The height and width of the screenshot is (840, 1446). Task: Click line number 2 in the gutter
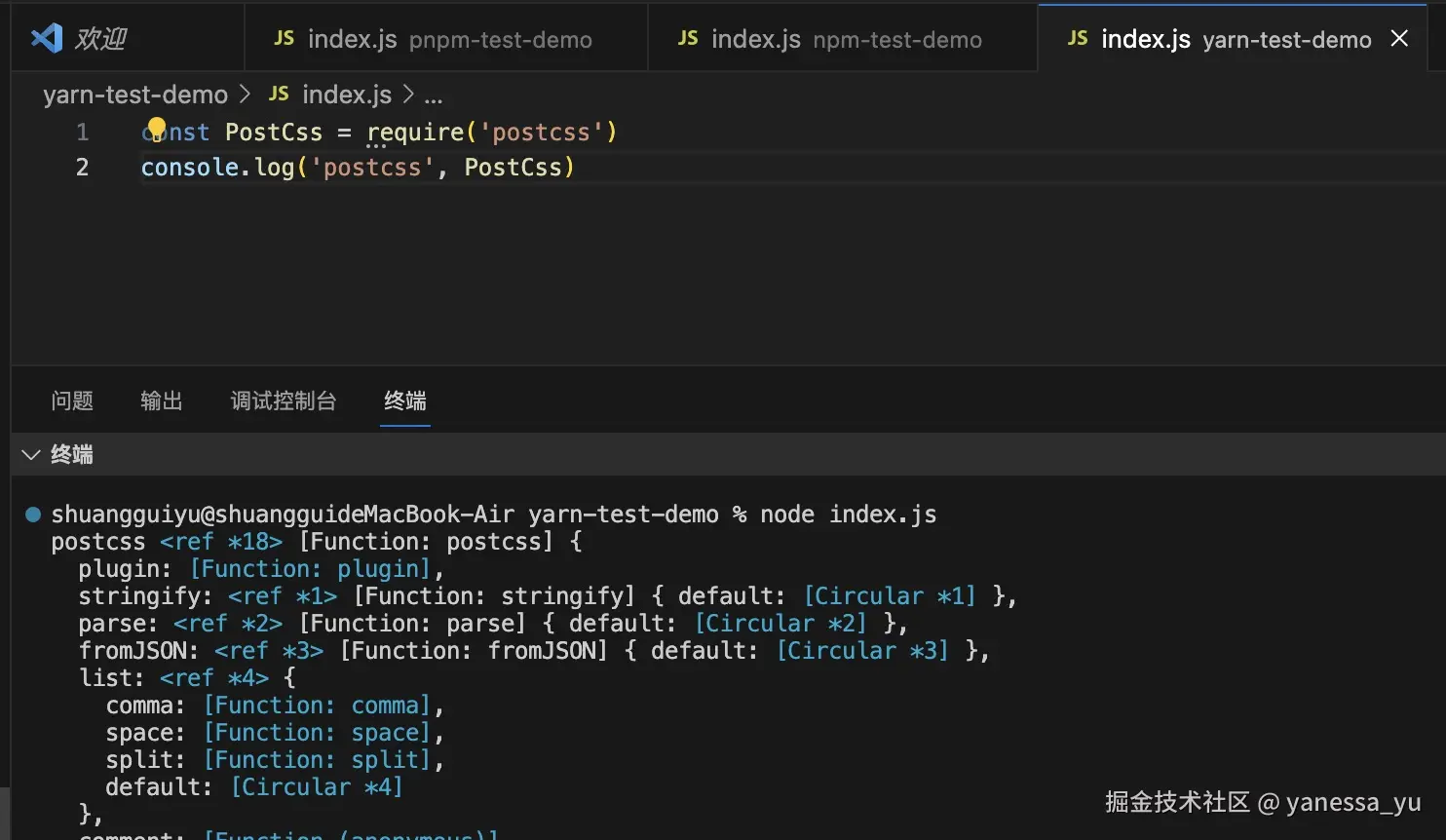[83, 167]
